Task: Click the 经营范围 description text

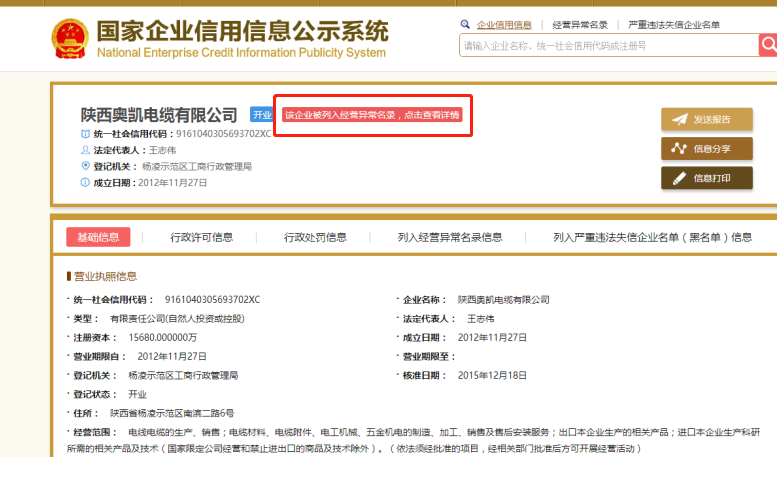Action: (413, 440)
